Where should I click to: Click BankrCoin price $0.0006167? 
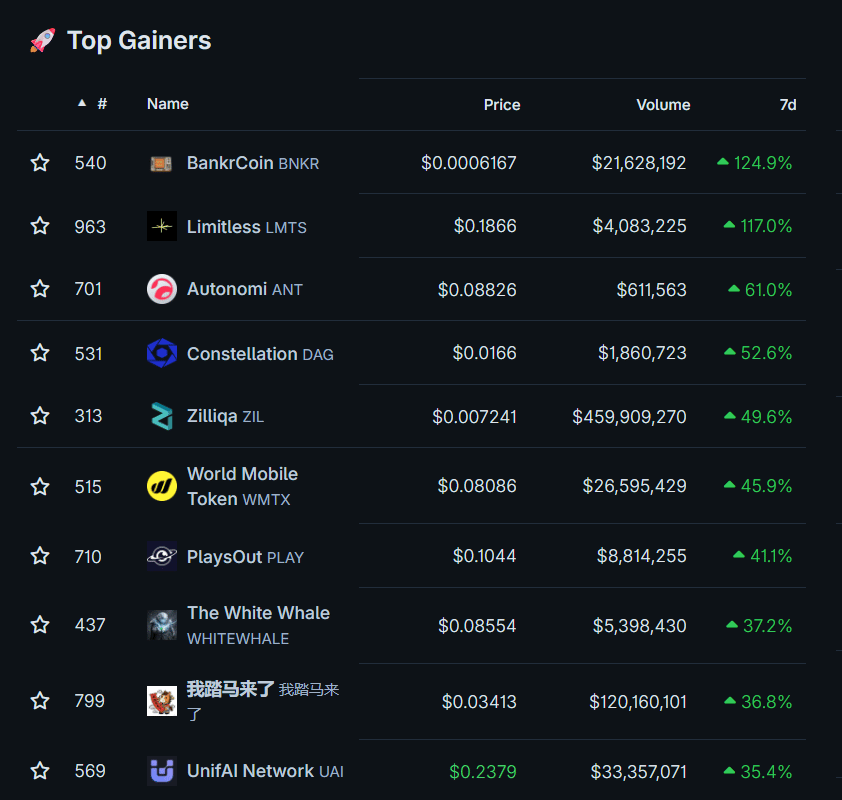(468, 163)
